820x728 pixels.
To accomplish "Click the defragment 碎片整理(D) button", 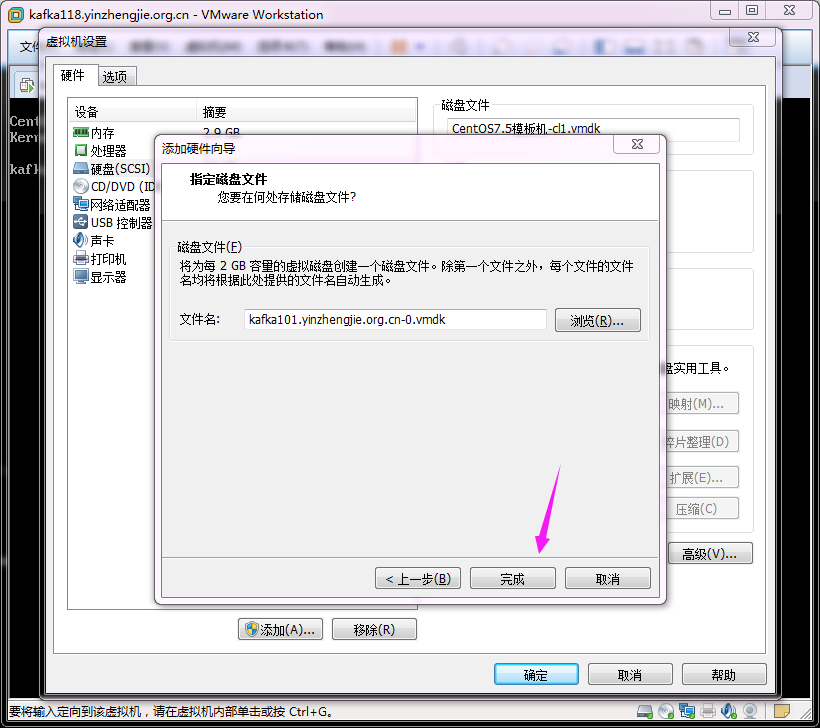I will click(x=701, y=441).
